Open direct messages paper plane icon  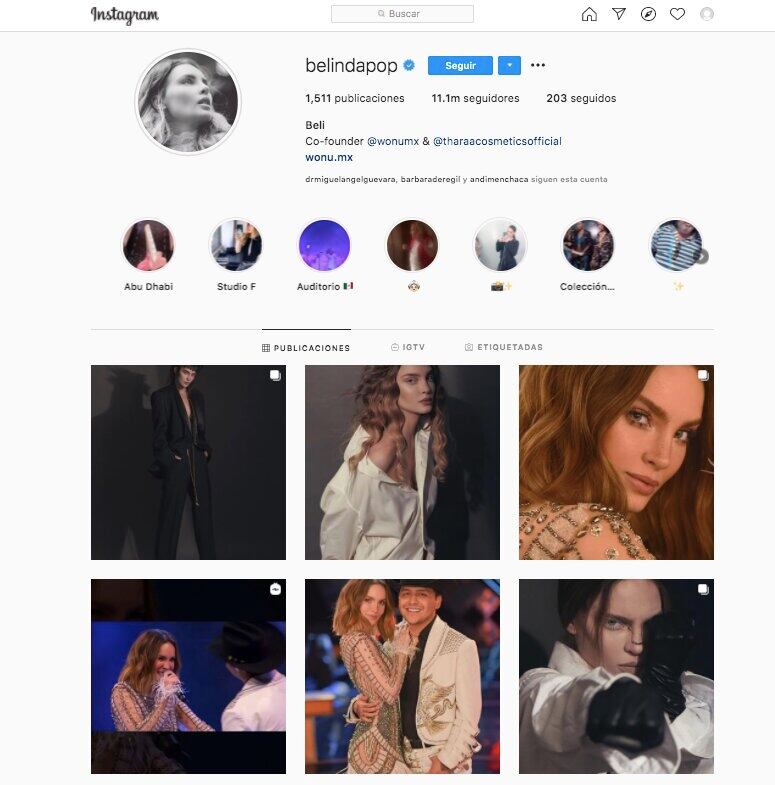click(619, 14)
